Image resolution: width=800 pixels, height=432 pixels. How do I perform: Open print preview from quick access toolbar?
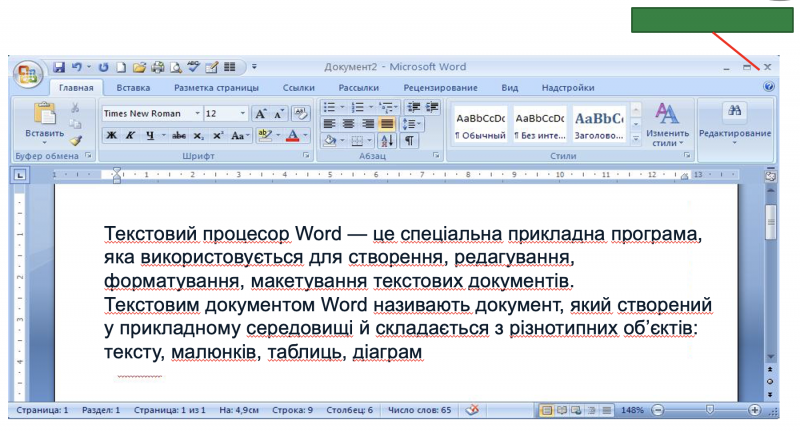point(176,67)
